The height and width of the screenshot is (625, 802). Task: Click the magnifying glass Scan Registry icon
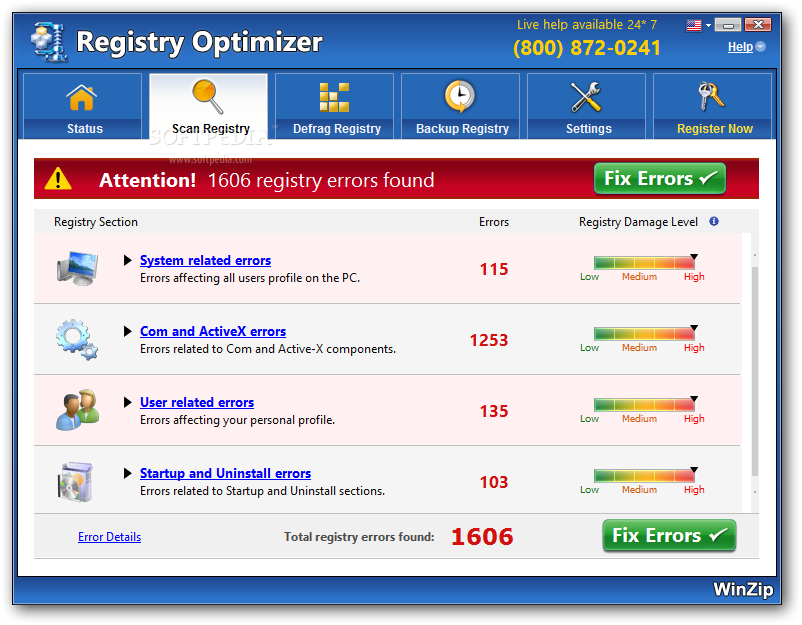click(x=207, y=96)
